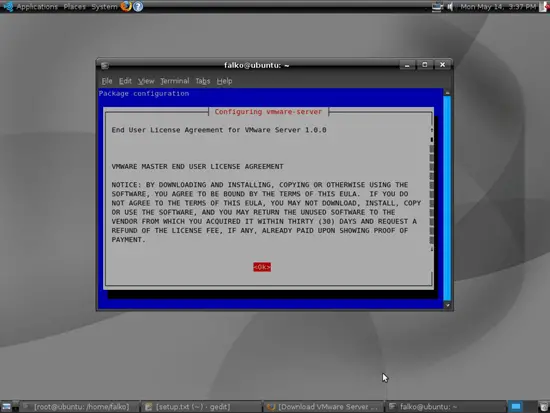The width and height of the screenshot is (550, 413).
Task: Open the terminal View menu
Action: click(146, 81)
